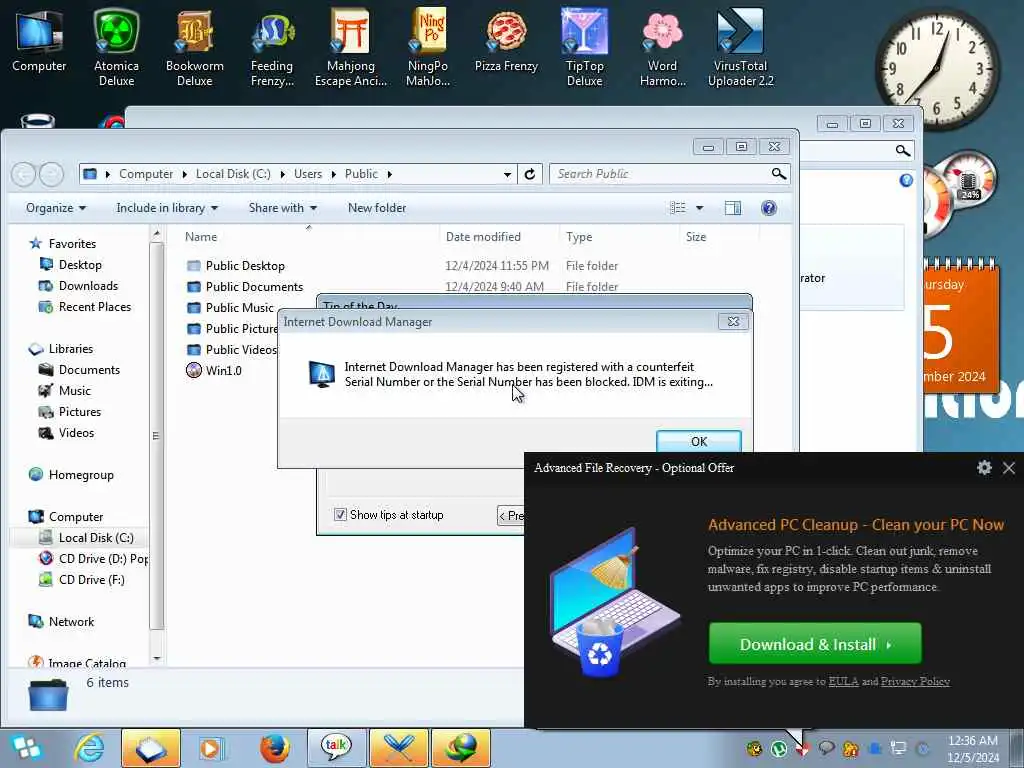1024x768 pixels.
Task: Expand chevron after Public in breadcrumb
Action: click(x=389, y=174)
